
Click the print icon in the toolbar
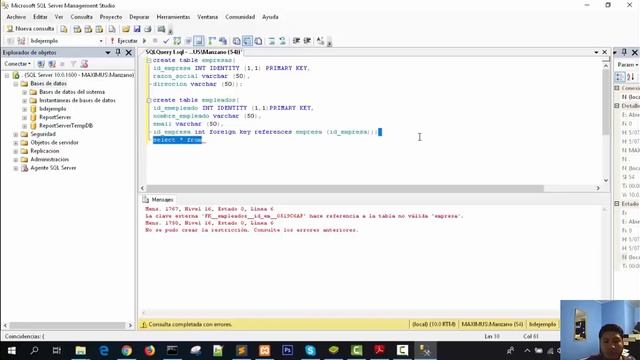(x=148, y=29)
